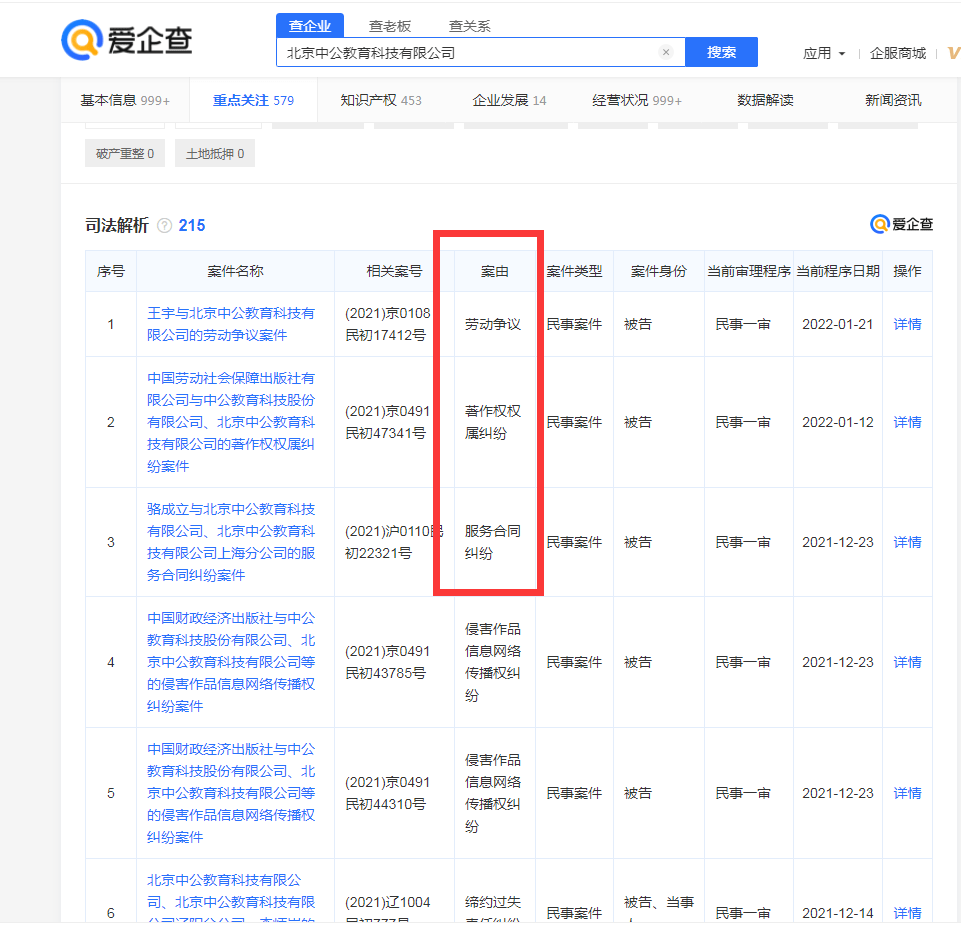Open case 王宇与北京中公教育科技有限公司的劳动争议案件
Viewport: 961px width, 929px height.
pyautogui.click(x=231, y=324)
